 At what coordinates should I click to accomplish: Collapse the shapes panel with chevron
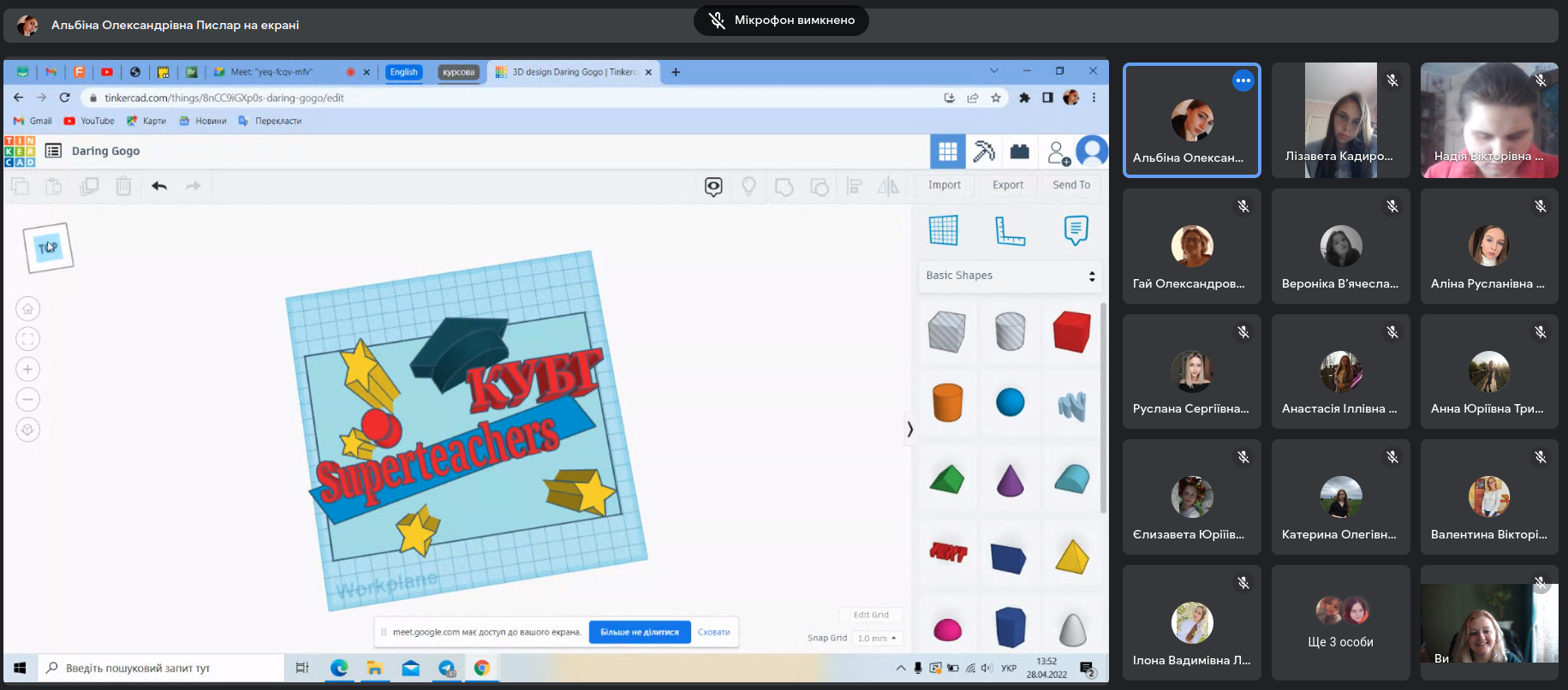click(x=909, y=429)
